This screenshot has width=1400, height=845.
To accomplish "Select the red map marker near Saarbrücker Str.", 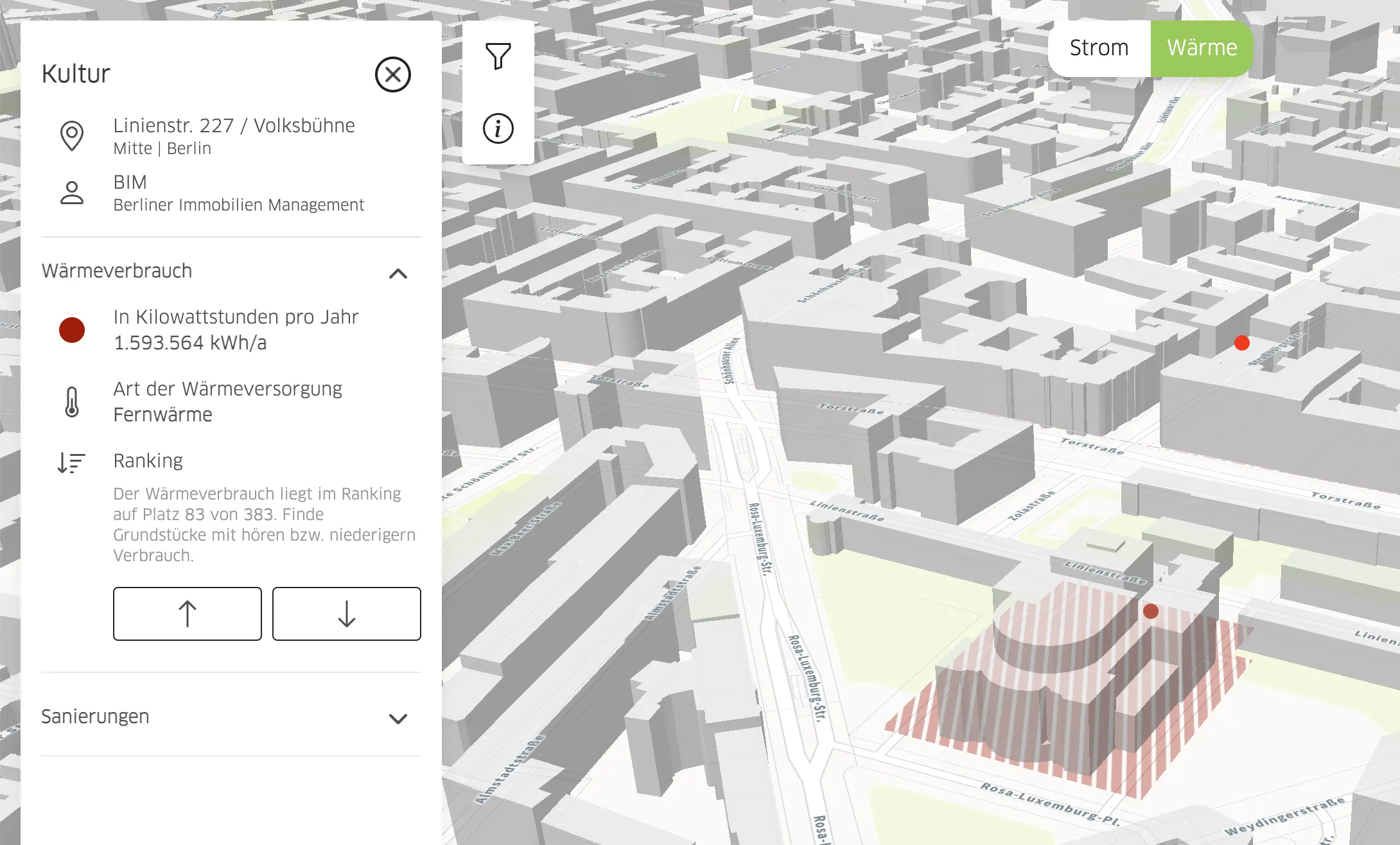I will pyautogui.click(x=1242, y=343).
